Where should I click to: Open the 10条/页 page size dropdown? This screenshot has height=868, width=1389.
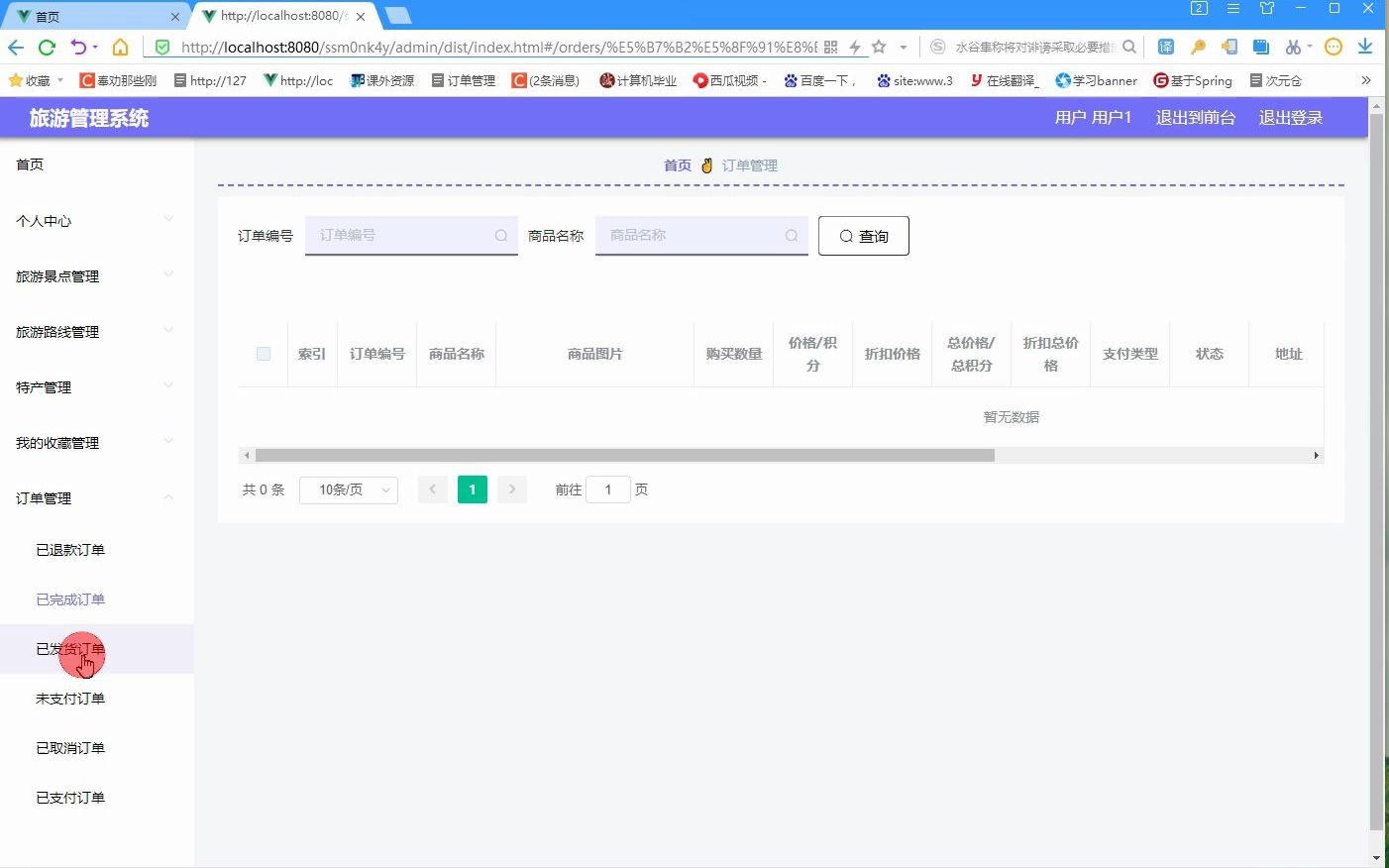[349, 489]
